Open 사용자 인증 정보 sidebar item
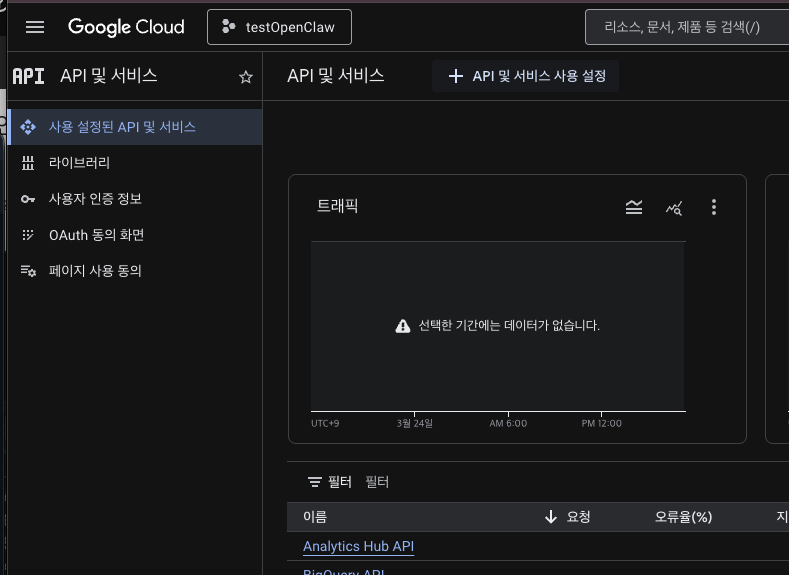The width and height of the screenshot is (789, 575). click(135, 199)
